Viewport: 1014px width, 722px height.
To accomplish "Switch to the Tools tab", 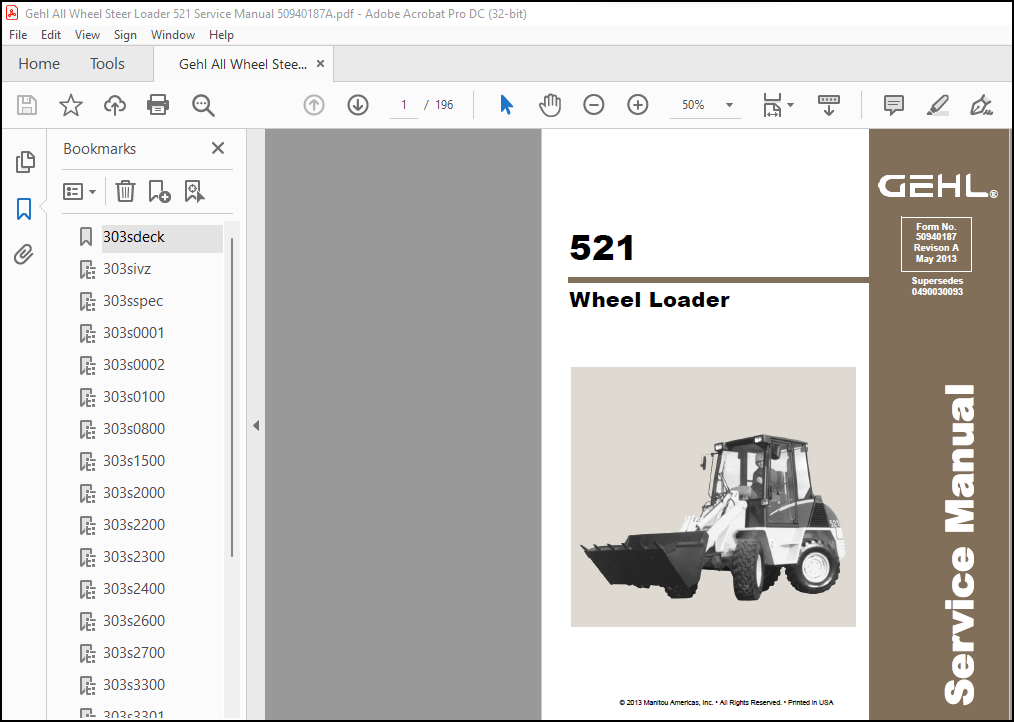I will tap(107, 64).
